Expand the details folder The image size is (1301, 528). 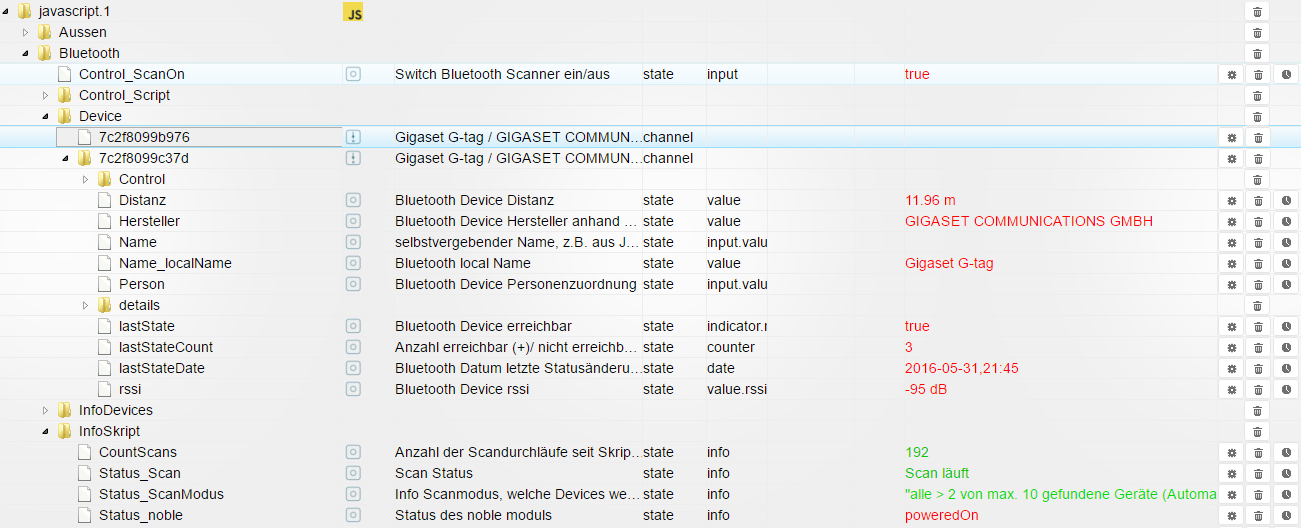click(x=86, y=306)
